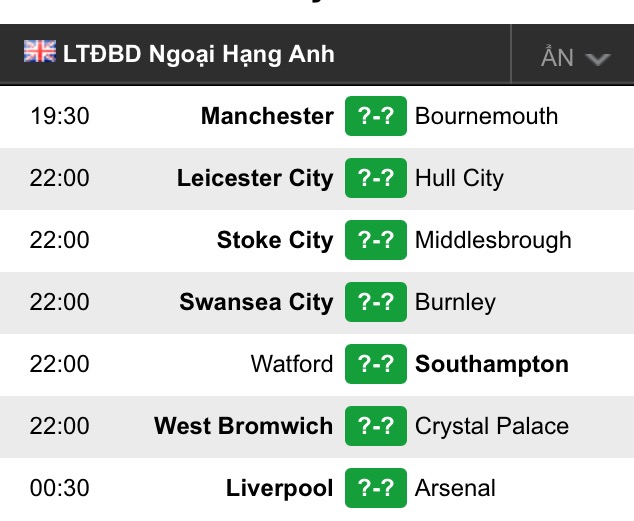Open the Bournemouth team link
The width and height of the screenshot is (634, 521).
(486, 116)
